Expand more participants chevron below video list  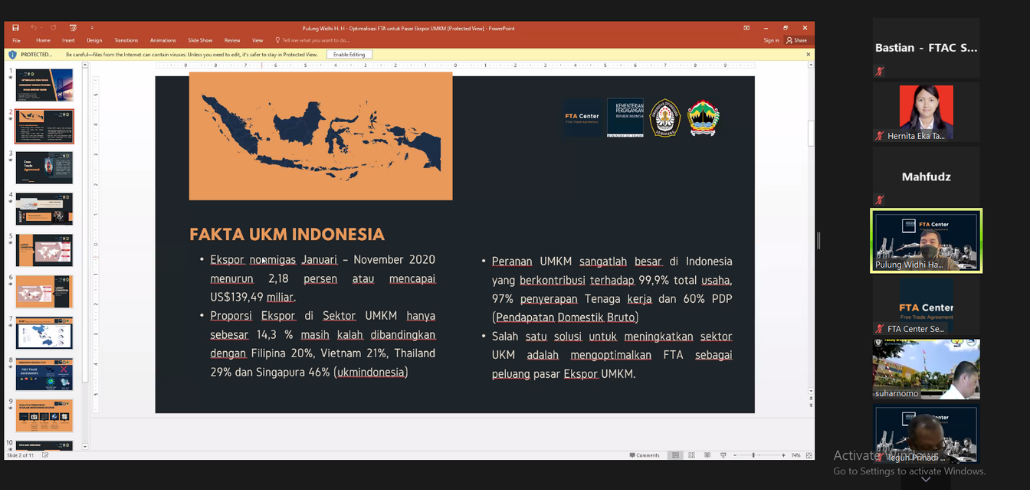(x=925, y=479)
